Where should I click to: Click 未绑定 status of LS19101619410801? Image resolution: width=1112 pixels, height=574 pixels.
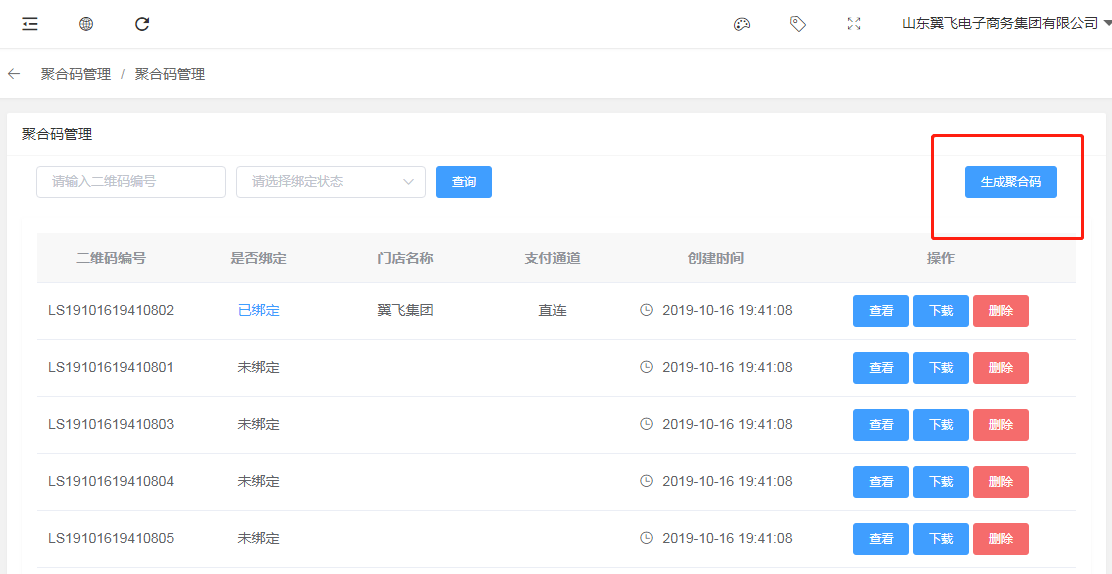click(259, 368)
